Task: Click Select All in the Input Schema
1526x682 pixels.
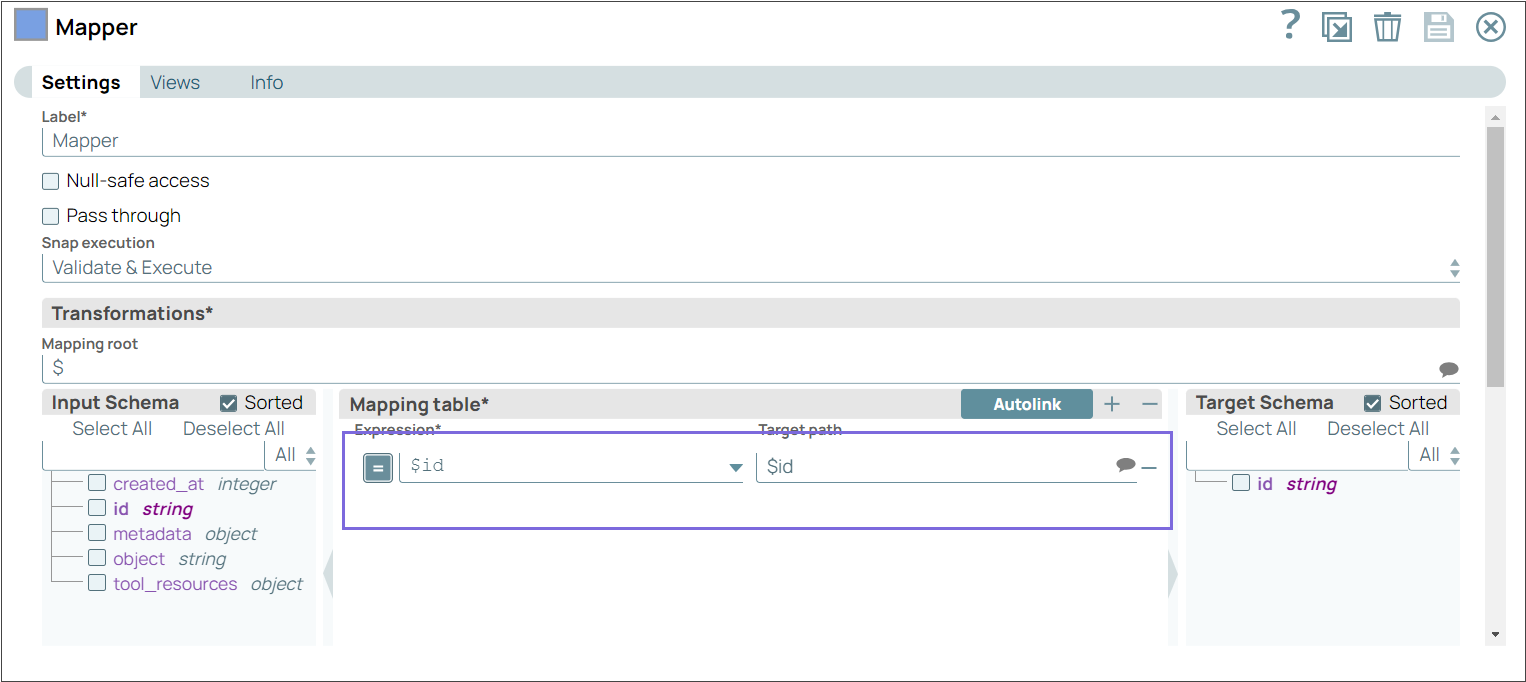Action: click(112, 428)
